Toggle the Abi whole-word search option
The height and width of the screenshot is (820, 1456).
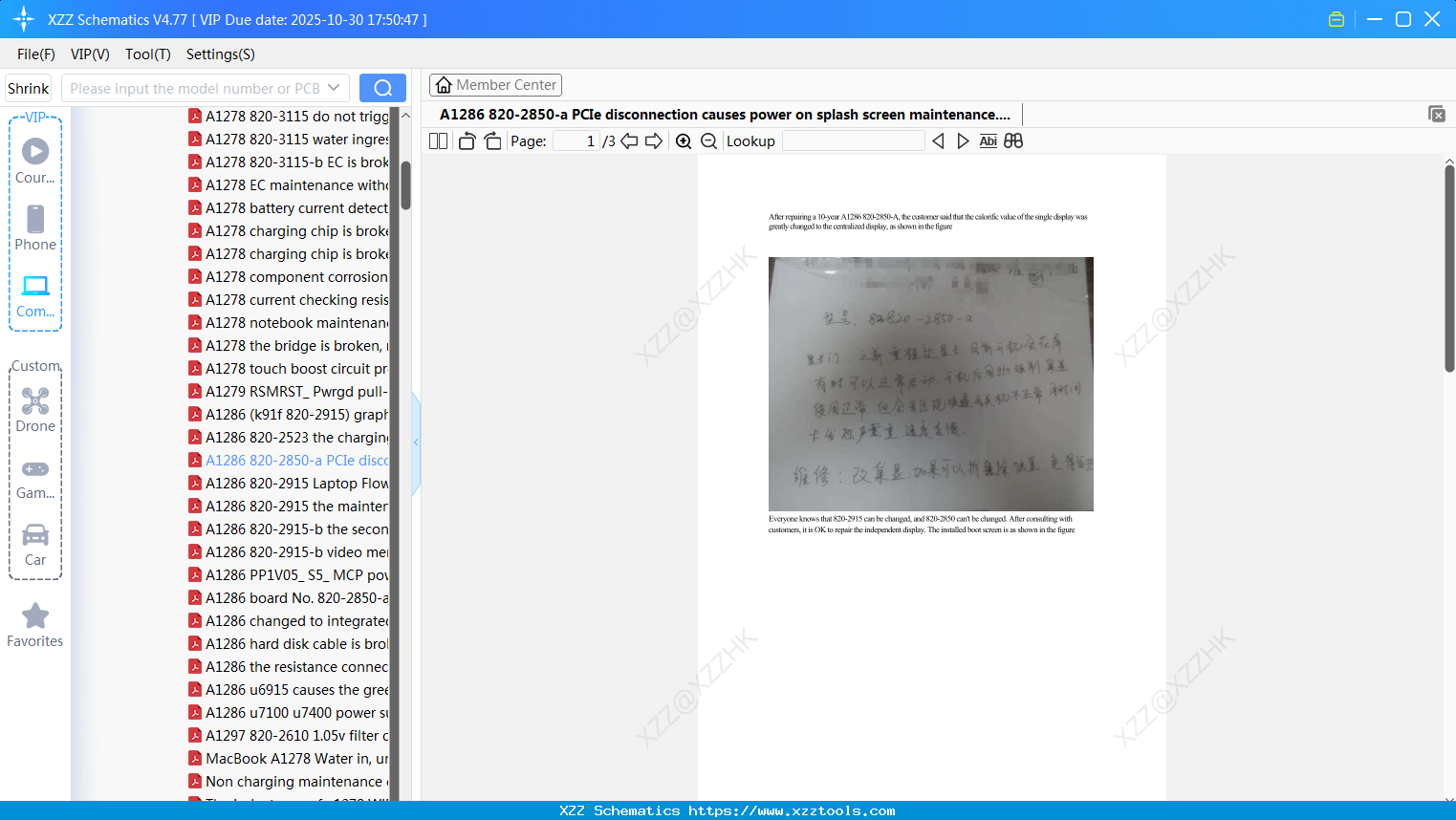click(x=988, y=140)
